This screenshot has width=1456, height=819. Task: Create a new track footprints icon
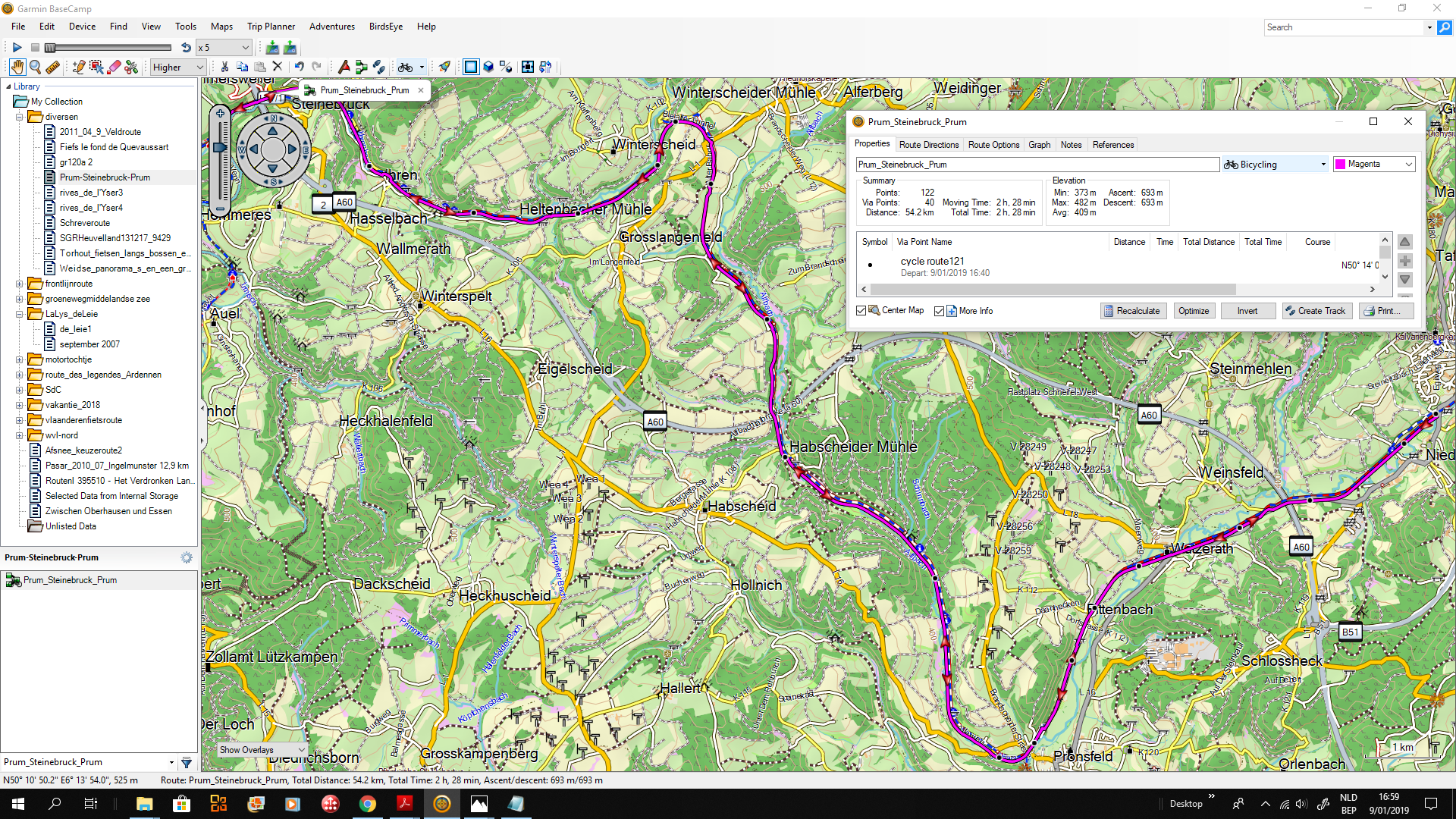[378, 67]
